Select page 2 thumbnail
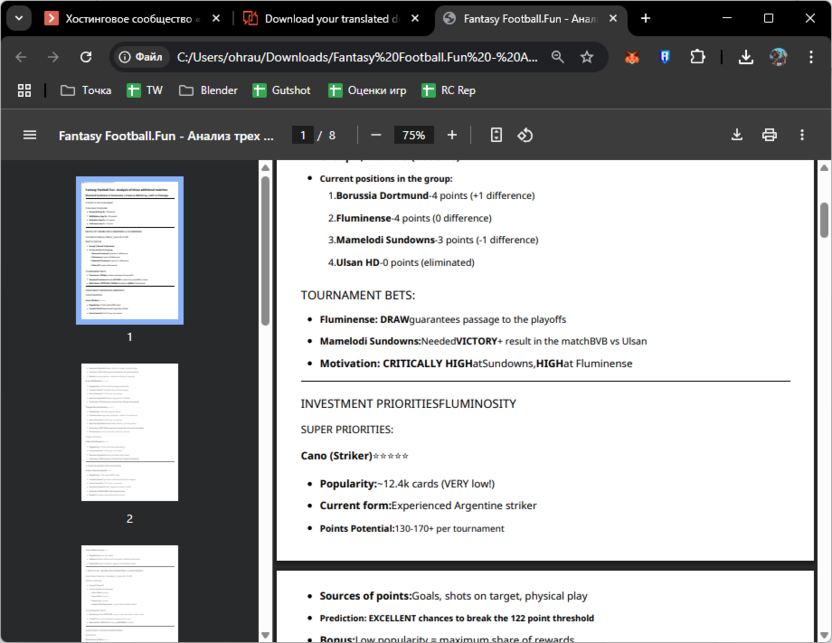Screen dimensions: 832x643 point(129,432)
